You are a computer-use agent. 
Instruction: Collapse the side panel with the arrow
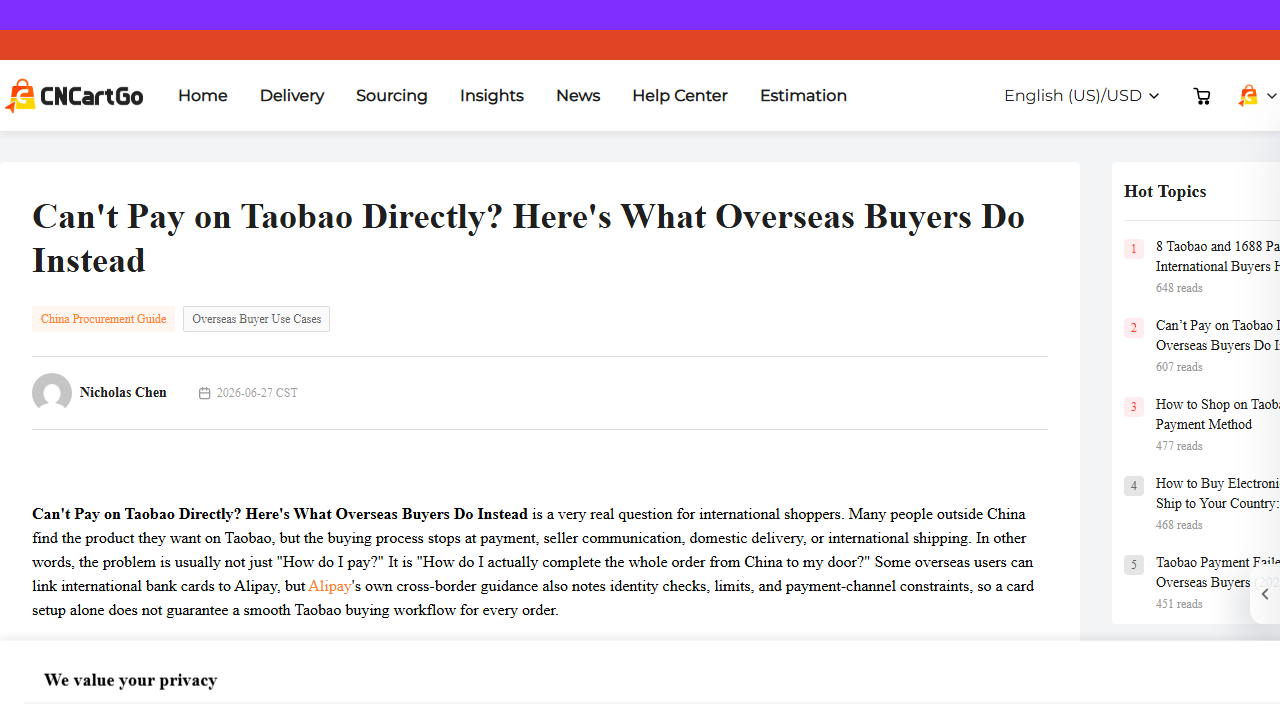(x=1265, y=594)
